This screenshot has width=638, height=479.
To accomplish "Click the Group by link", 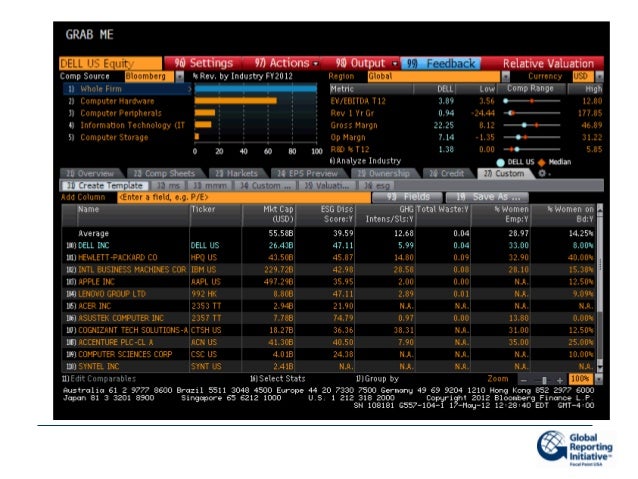I will click(377, 379).
